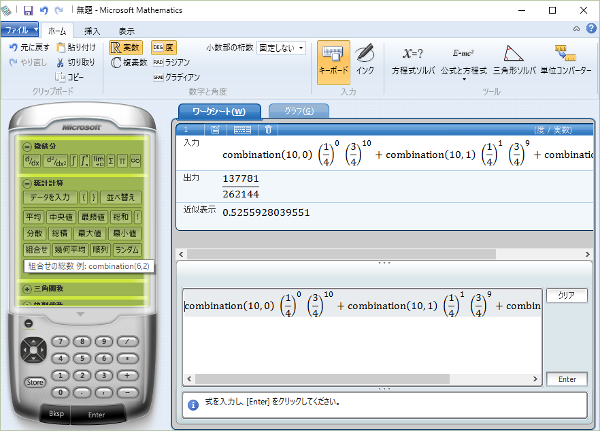
Task: Collapse the 統計計算 statistics section
Action: pyautogui.click(x=27, y=183)
